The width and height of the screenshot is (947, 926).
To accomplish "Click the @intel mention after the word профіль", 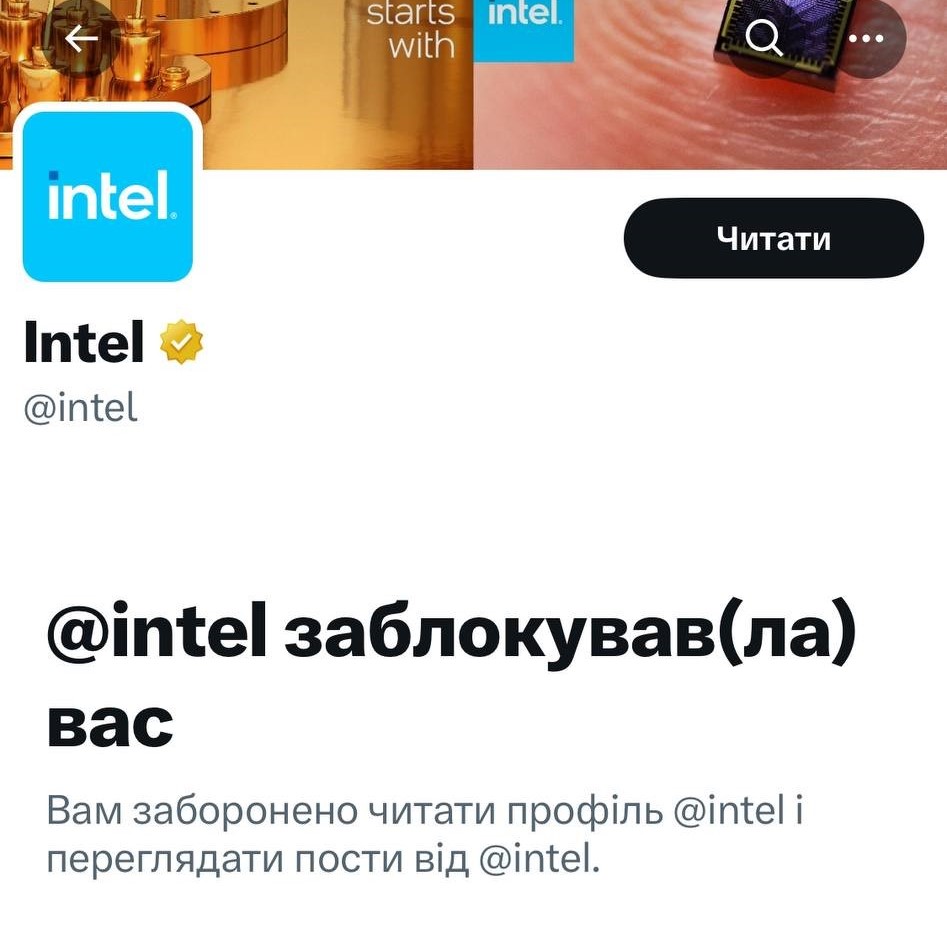I will [x=729, y=811].
